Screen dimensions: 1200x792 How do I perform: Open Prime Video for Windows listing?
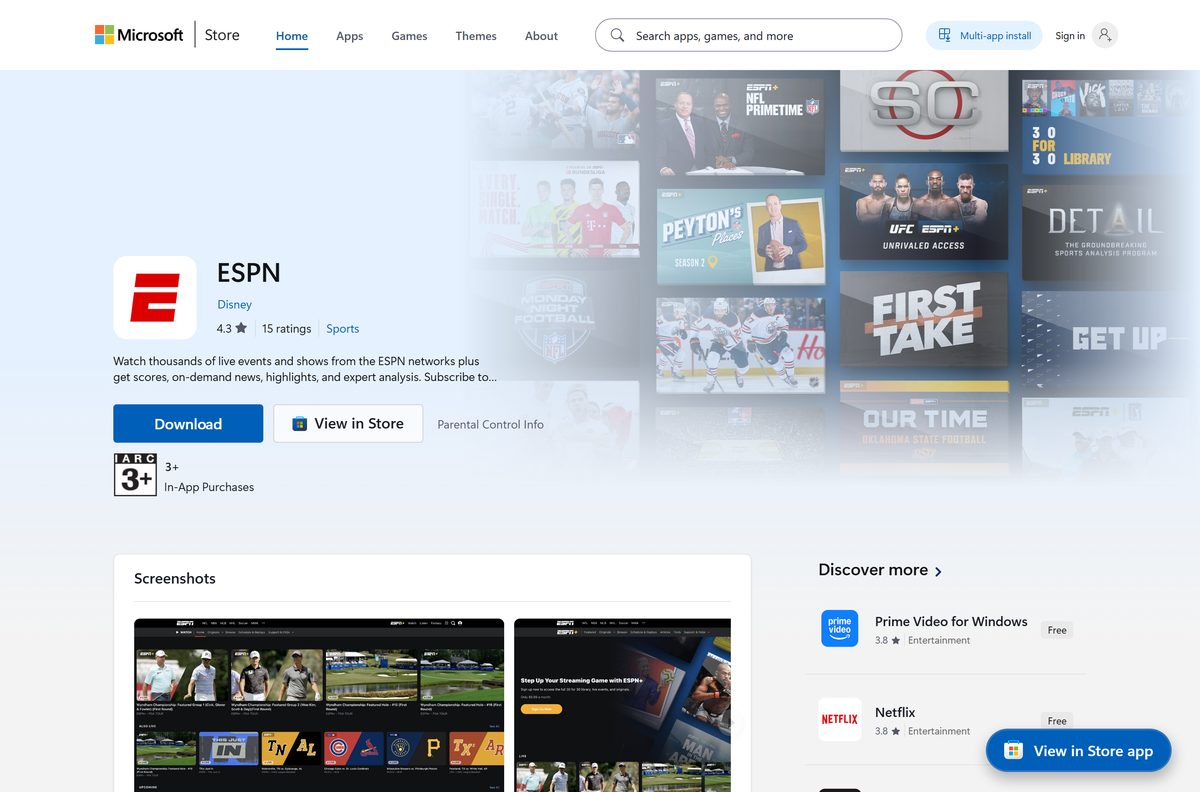pyautogui.click(x=951, y=621)
